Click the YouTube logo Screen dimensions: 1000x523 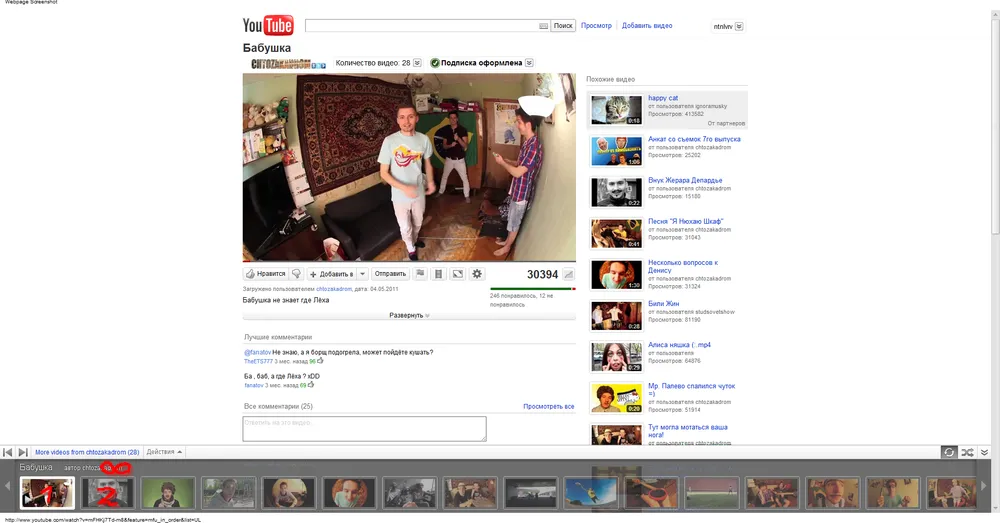(268, 26)
